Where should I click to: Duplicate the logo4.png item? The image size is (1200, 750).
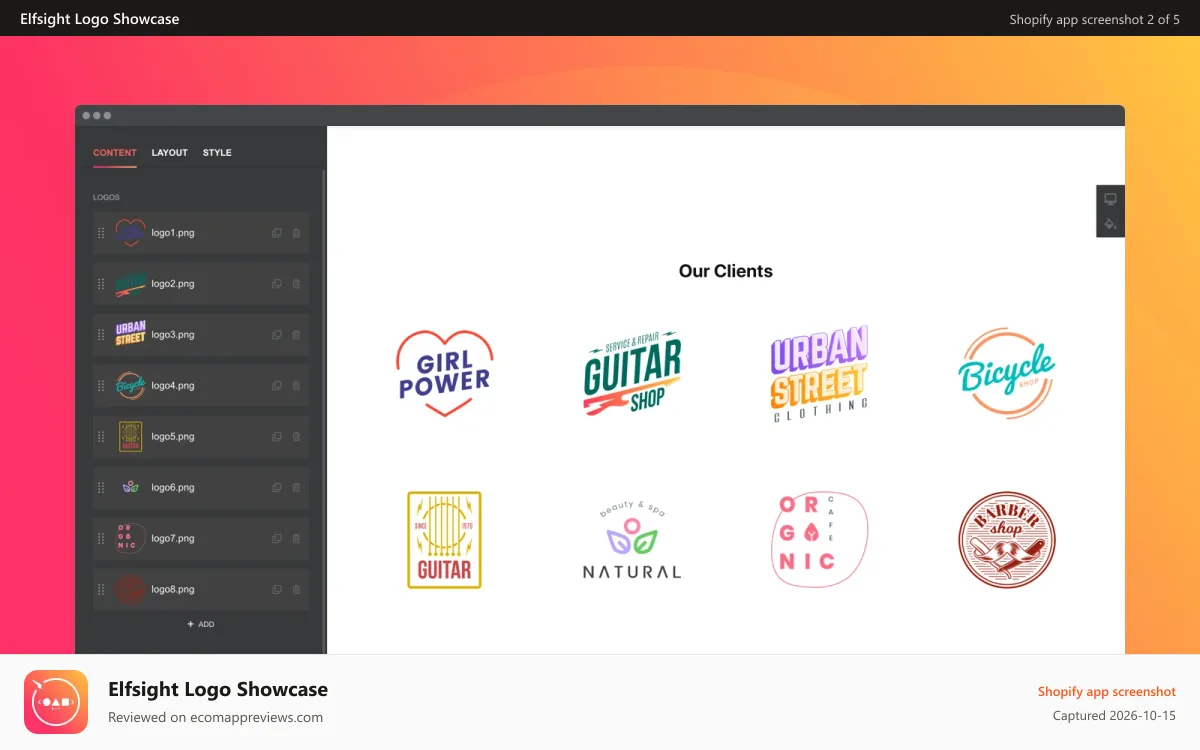277,386
